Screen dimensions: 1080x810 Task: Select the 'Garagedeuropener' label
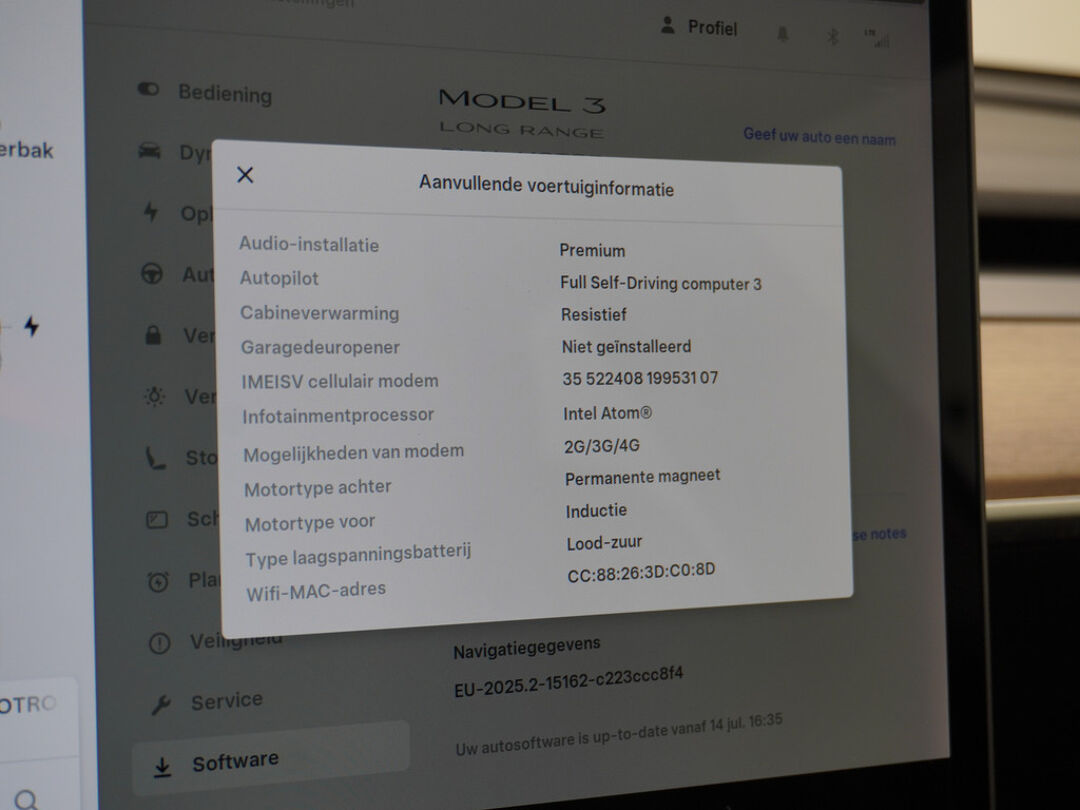[320, 347]
